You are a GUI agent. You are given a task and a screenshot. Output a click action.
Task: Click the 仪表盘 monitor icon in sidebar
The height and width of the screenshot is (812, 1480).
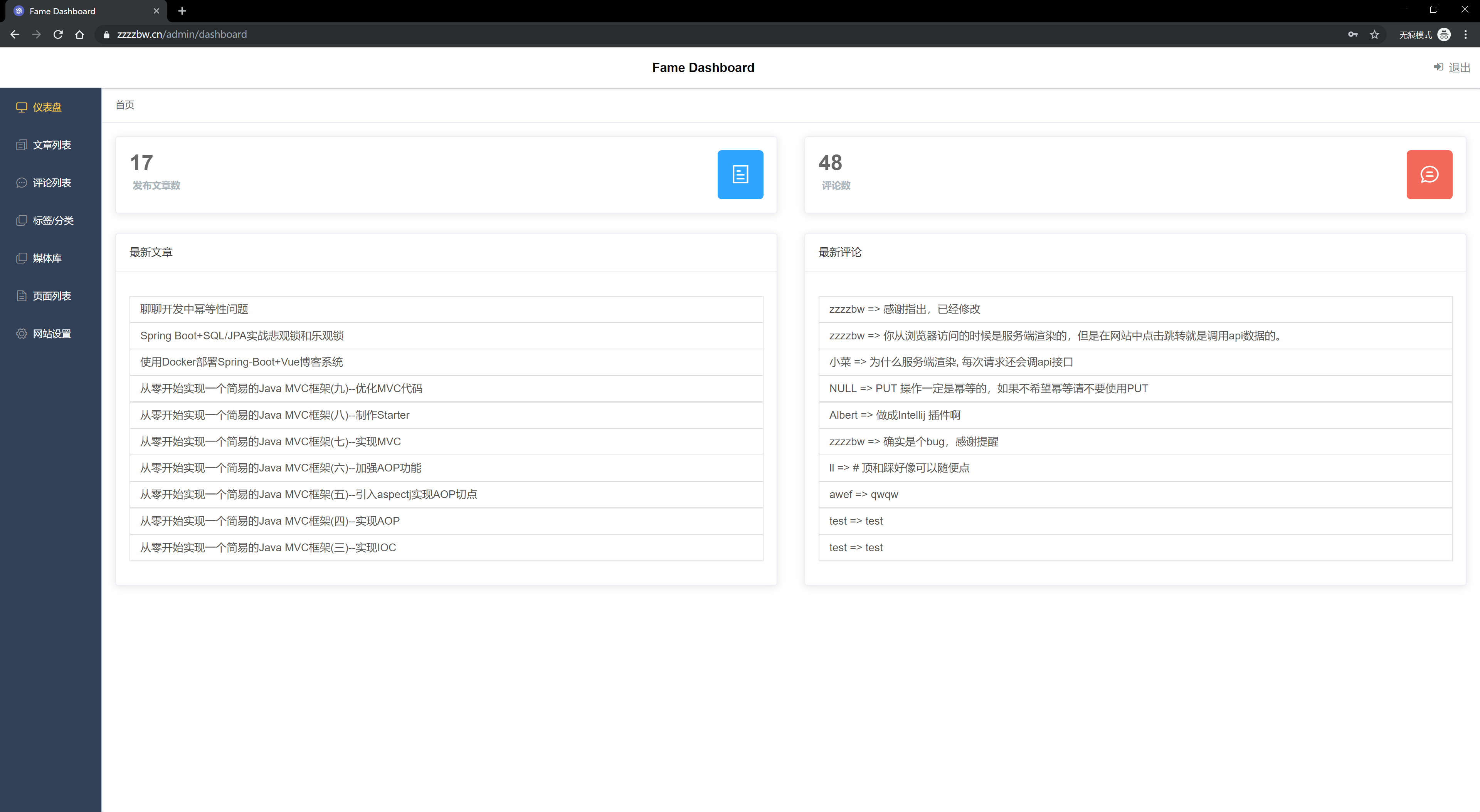[22, 107]
